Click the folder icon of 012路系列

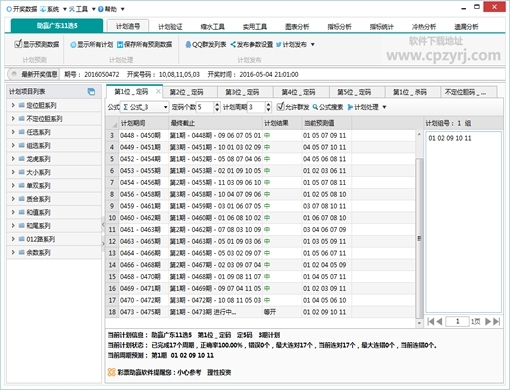pos(22,239)
